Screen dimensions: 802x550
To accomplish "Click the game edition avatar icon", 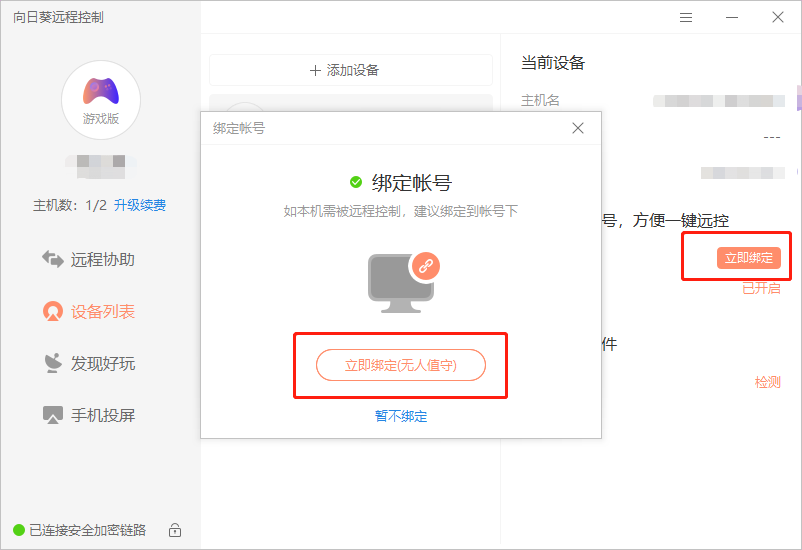I will [x=101, y=100].
